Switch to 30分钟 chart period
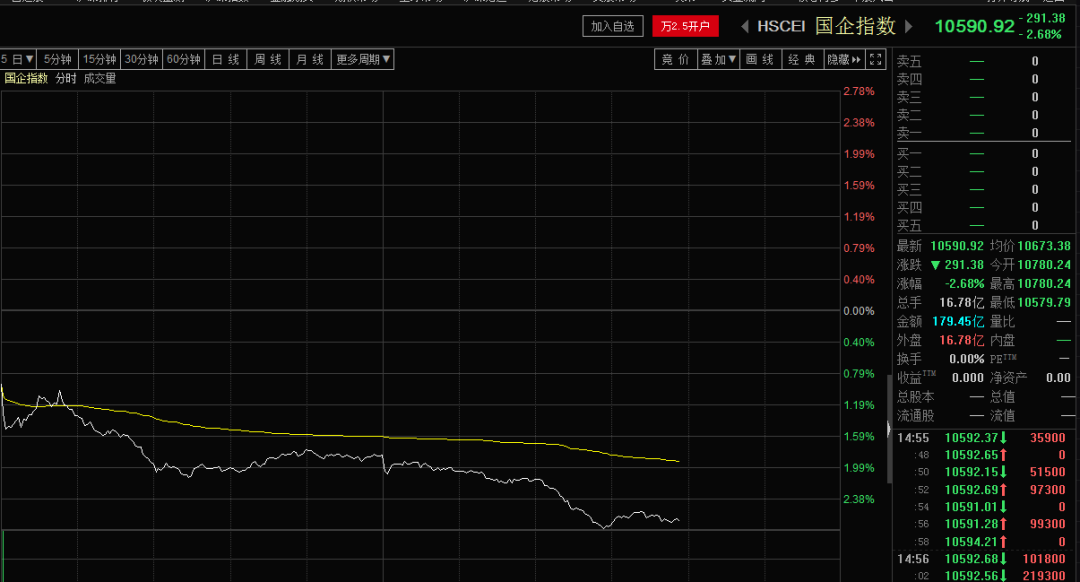Screen dimensions: 1080x582 click(141, 60)
